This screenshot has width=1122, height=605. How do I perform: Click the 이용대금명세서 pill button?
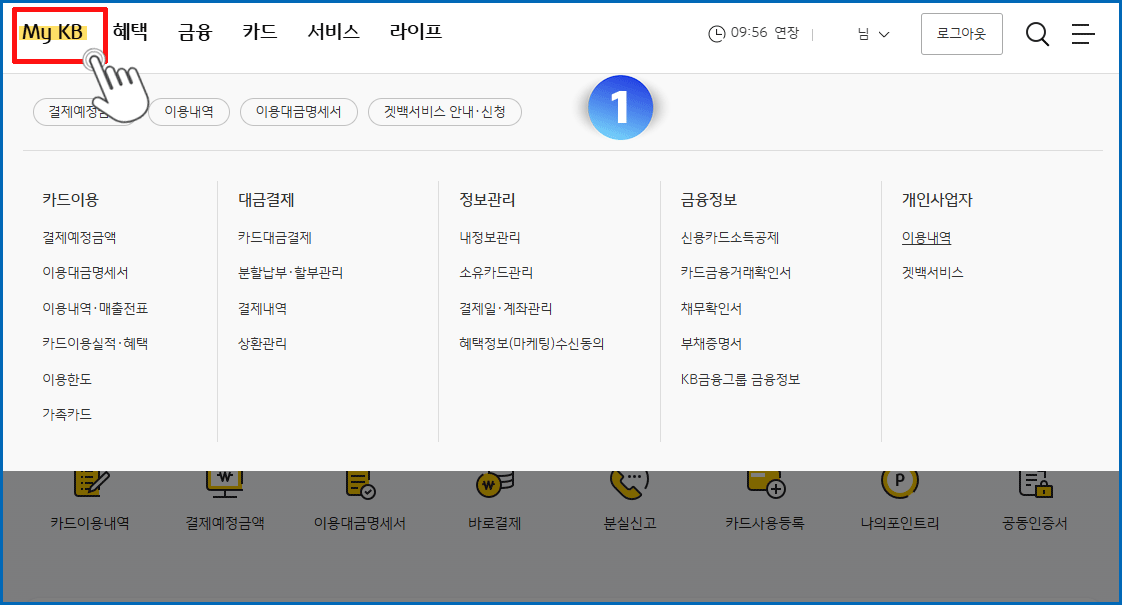pyautogui.click(x=298, y=112)
